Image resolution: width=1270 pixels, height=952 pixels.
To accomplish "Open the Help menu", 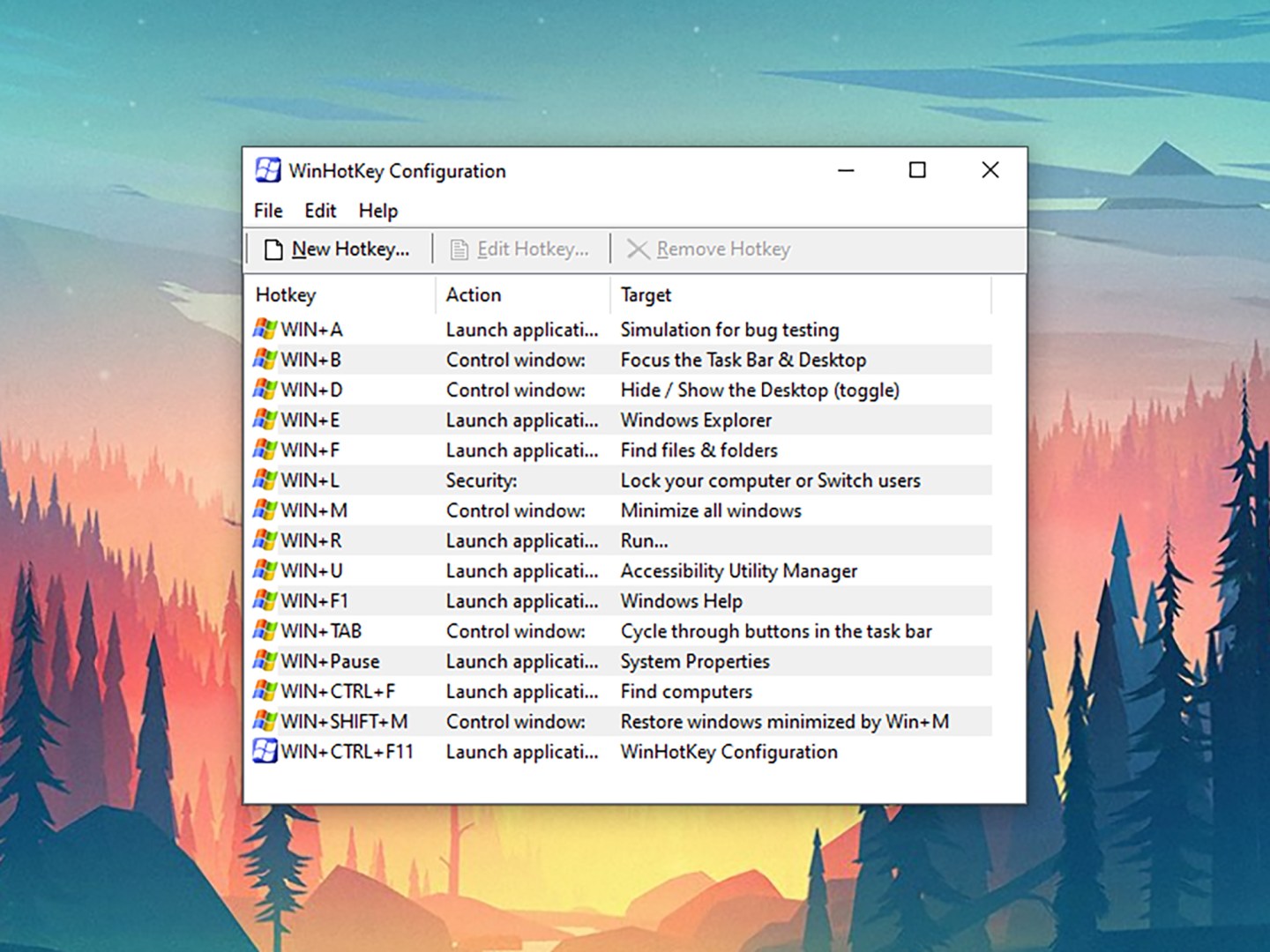I will (378, 211).
